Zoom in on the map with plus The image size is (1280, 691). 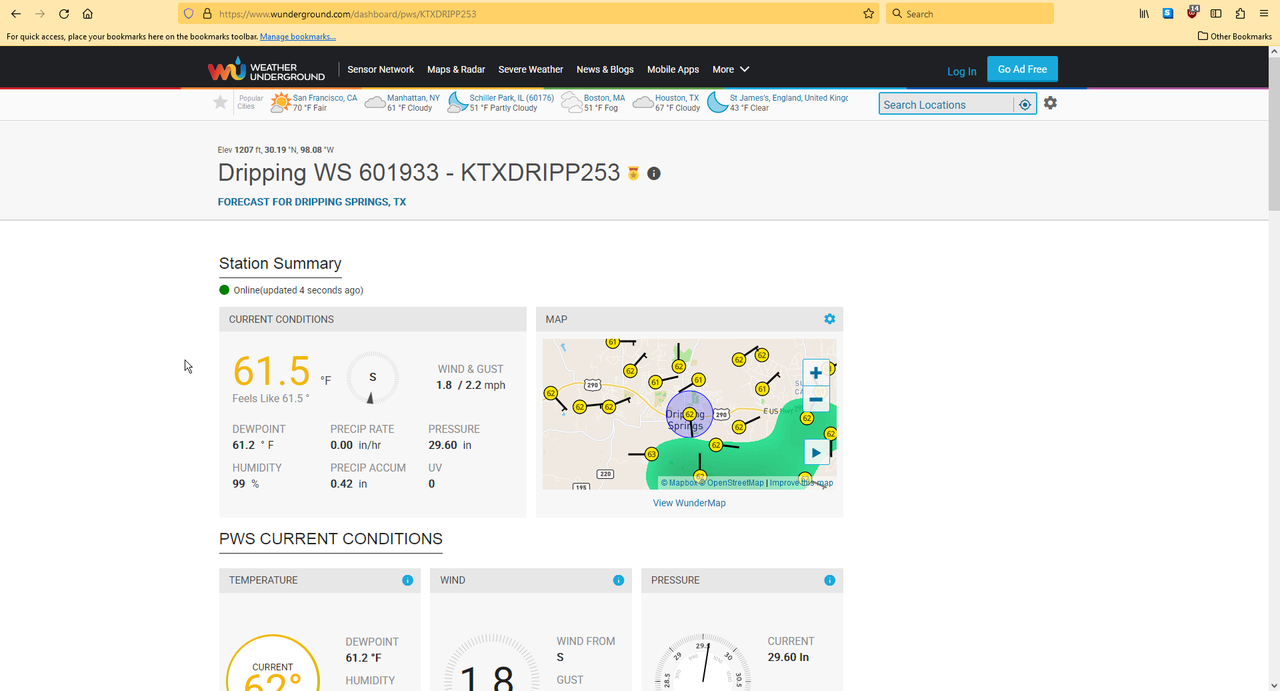tap(816, 373)
